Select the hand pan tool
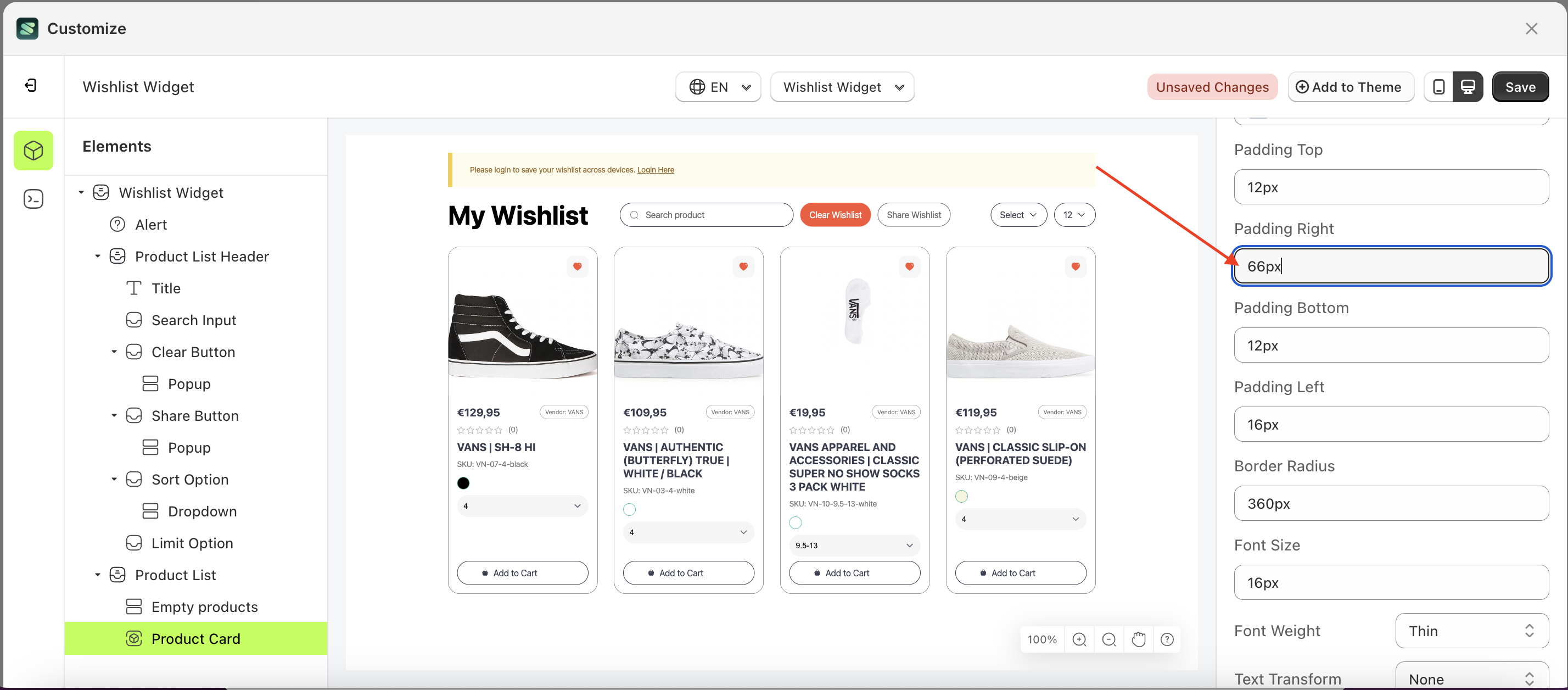Screen dimensions: 1568x690 click(x=1138, y=639)
